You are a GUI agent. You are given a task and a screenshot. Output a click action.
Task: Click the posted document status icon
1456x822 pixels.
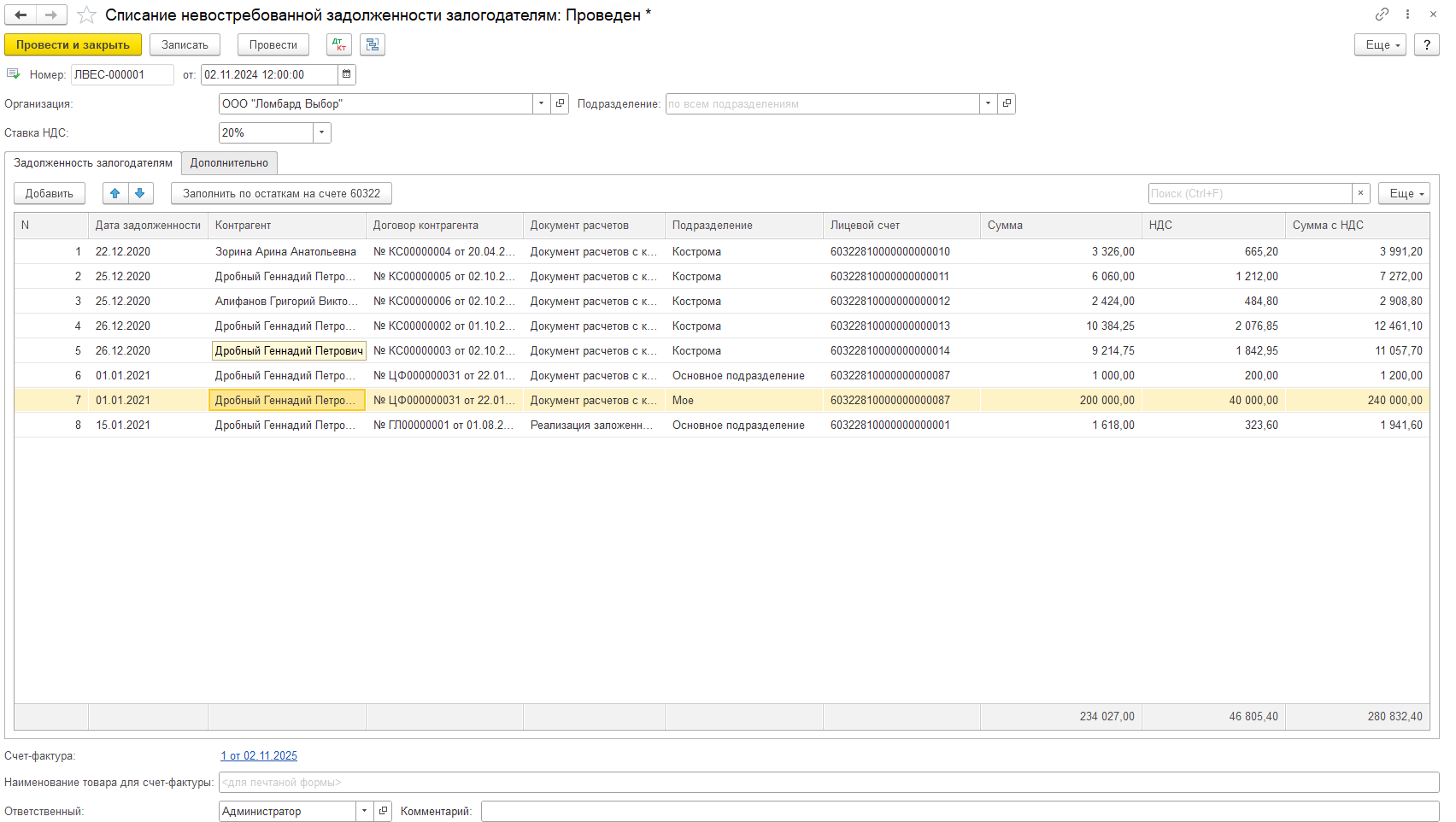[14, 74]
